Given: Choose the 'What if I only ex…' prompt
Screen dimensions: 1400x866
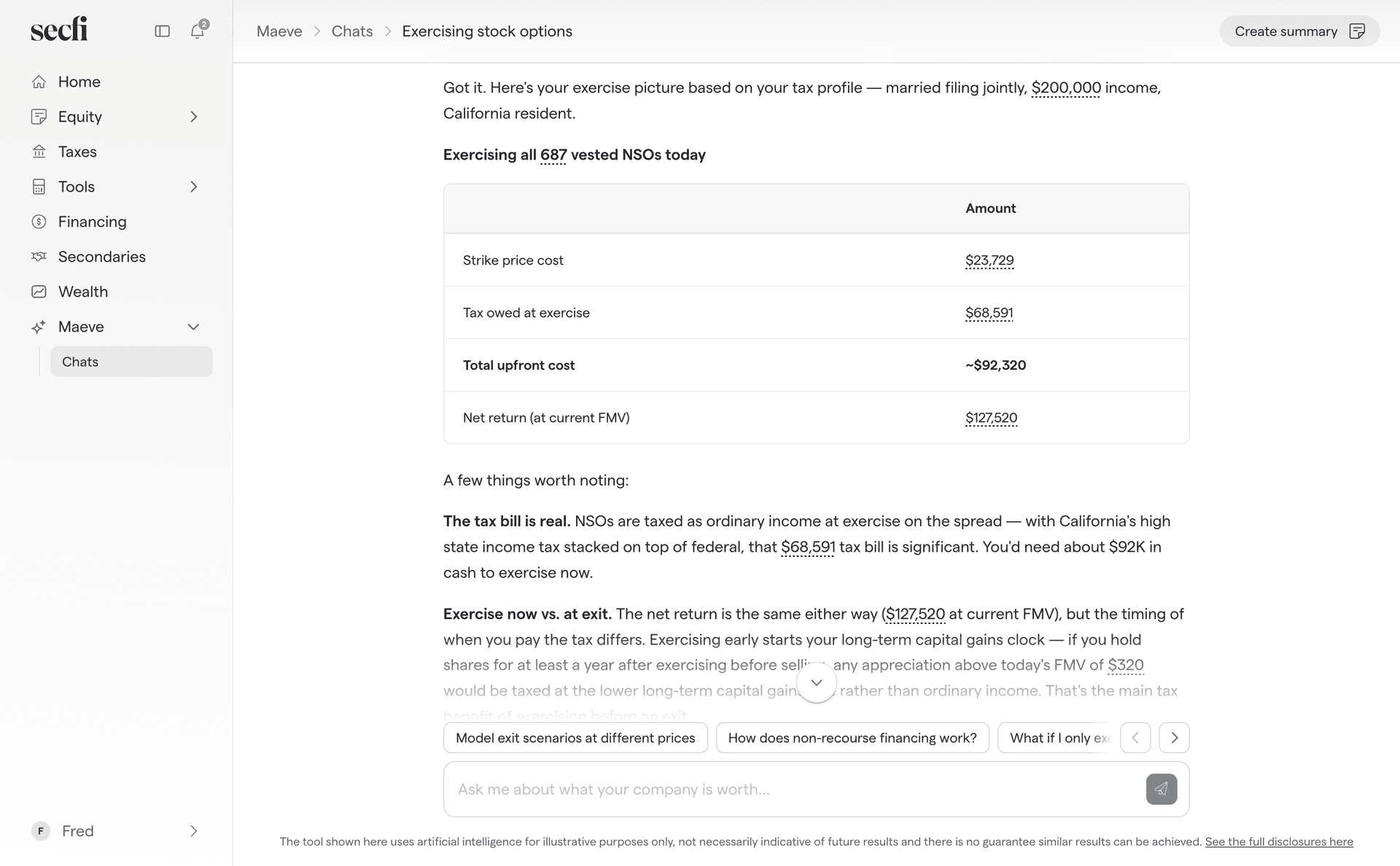Looking at the screenshot, I should 1056,738.
